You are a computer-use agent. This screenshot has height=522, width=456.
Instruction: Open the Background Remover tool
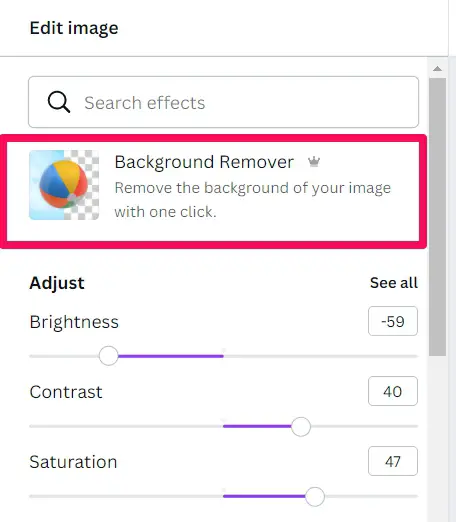[213, 191]
